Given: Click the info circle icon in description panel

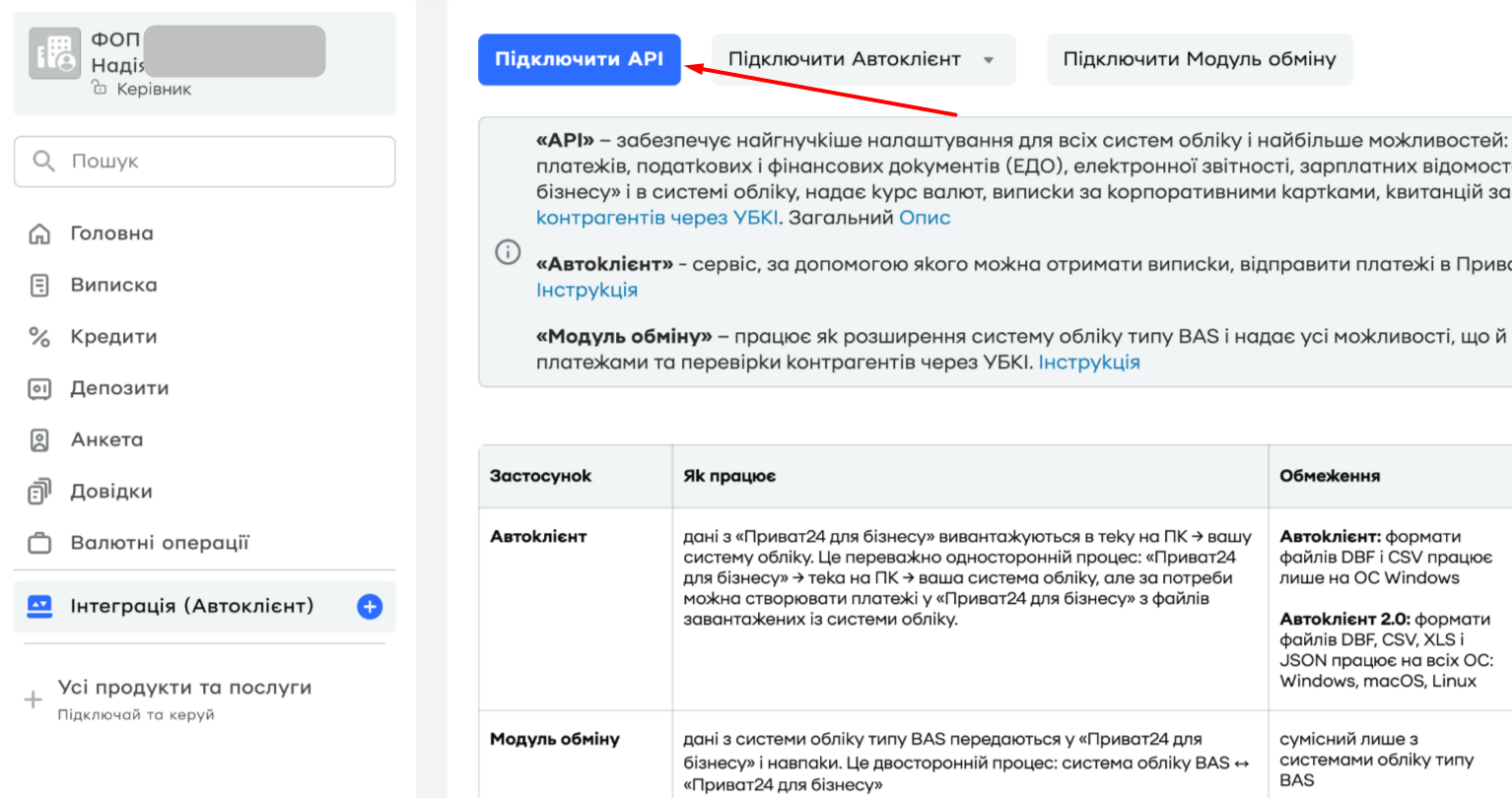Looking at the screenshot, I should pos(508,252).
